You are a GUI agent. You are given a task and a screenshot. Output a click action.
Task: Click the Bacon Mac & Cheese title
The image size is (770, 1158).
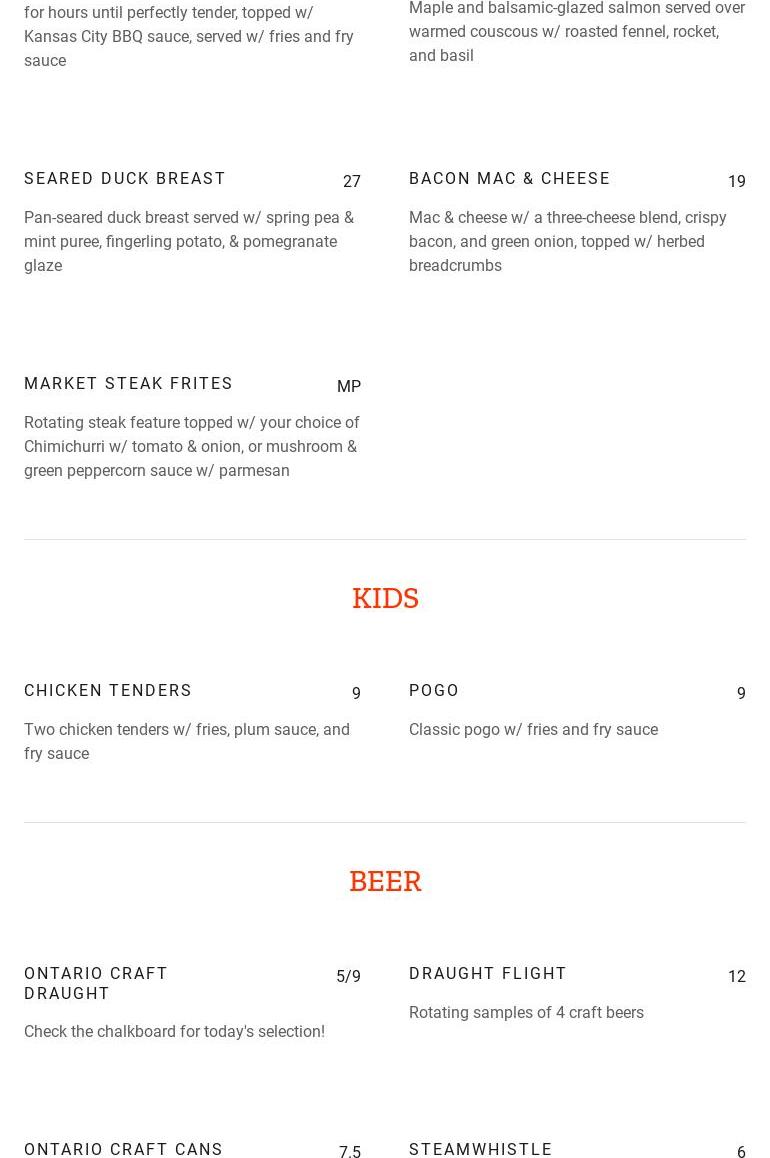point(509,179)
